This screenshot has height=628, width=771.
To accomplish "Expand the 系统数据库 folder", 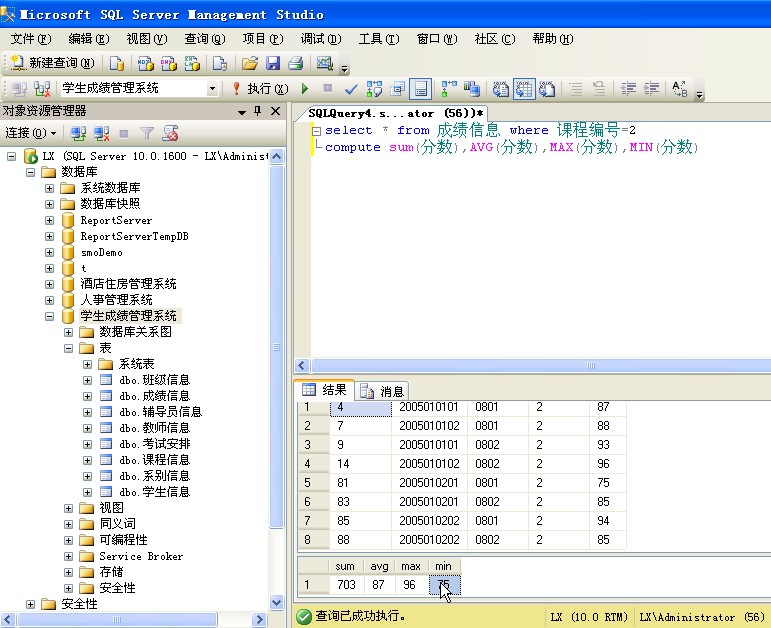I will [x=49, y=188].
